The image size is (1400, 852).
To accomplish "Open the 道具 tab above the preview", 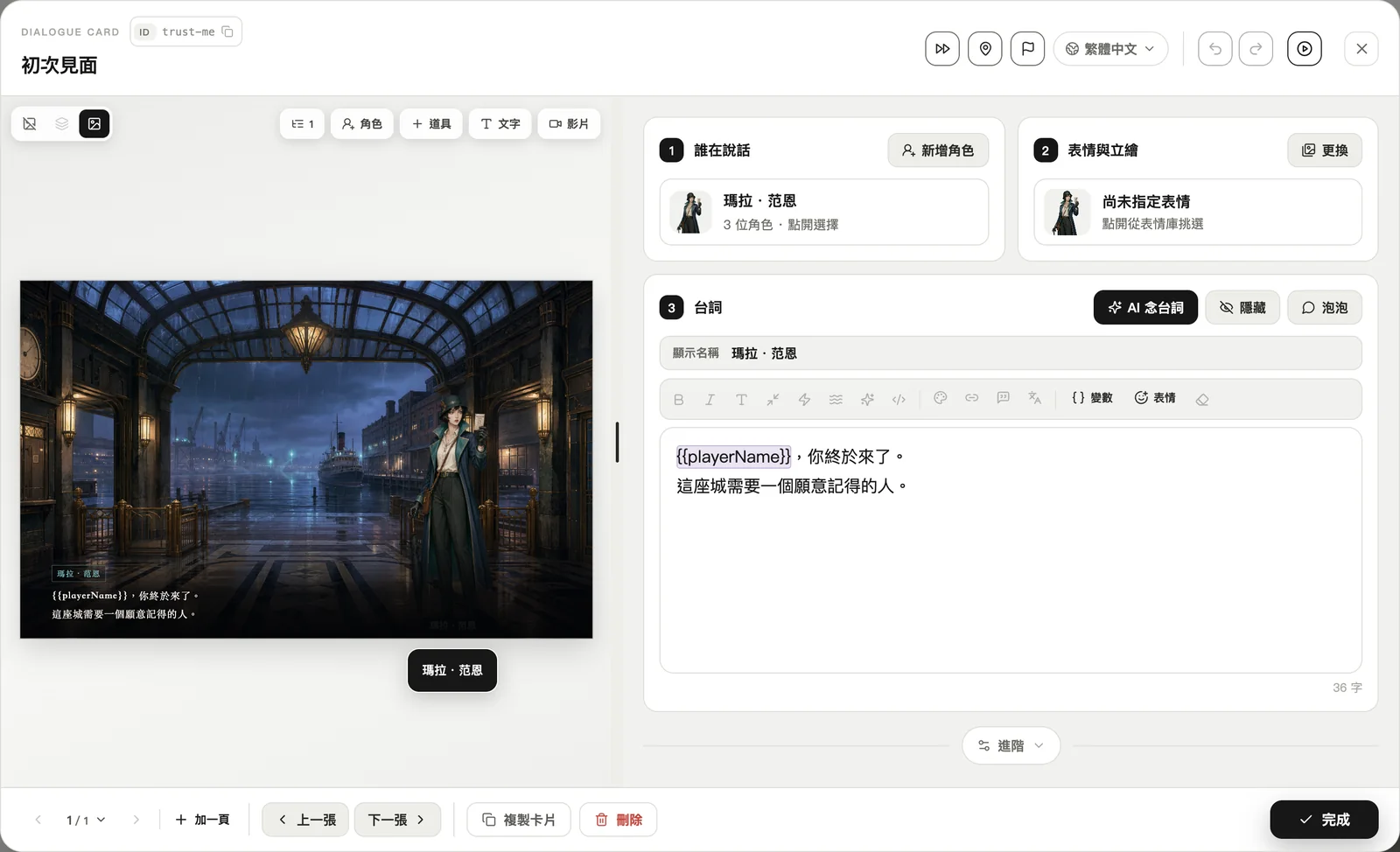I will pos(431,124).
